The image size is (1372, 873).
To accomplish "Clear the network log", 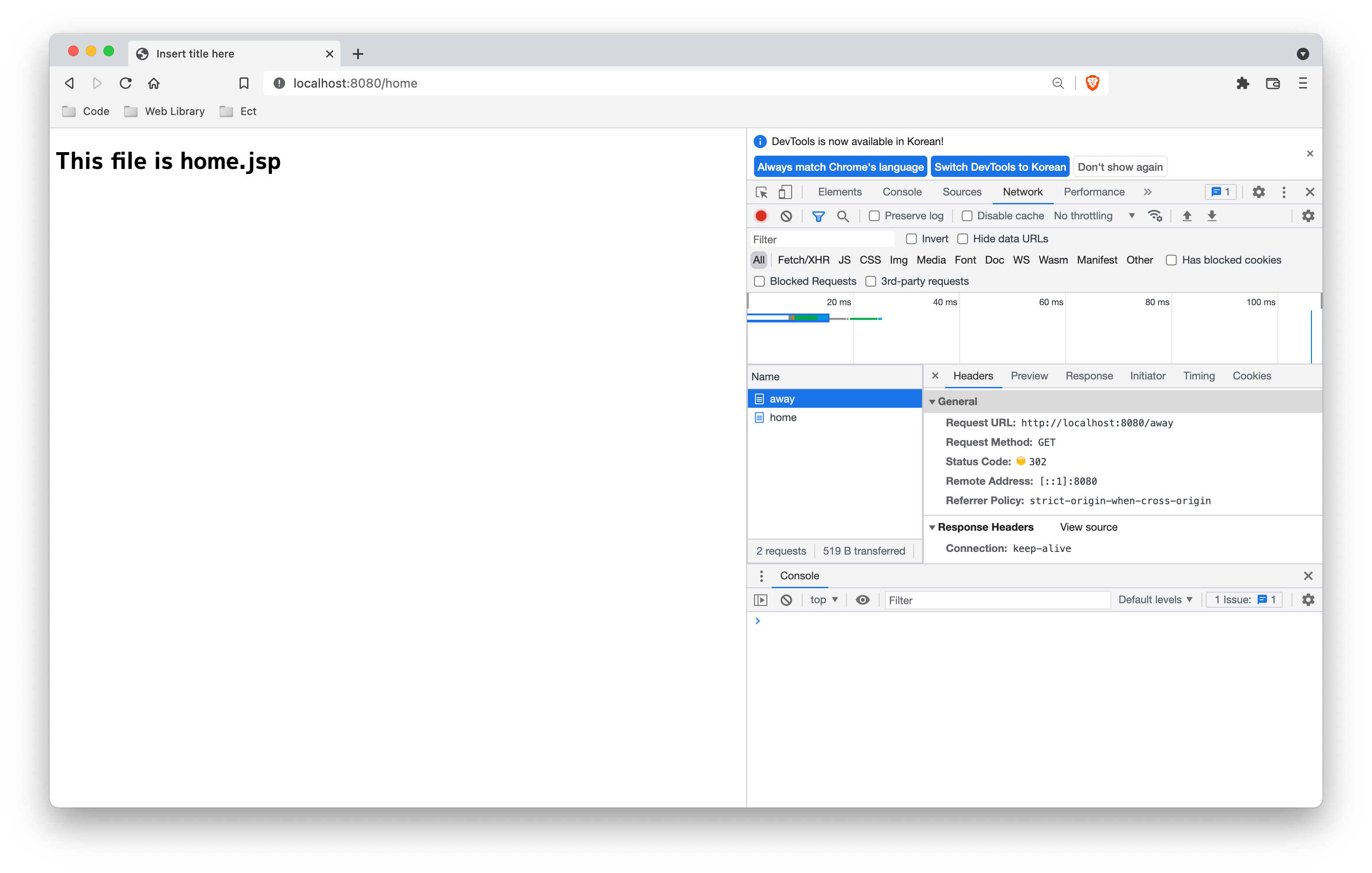I will tap(786, 216).
